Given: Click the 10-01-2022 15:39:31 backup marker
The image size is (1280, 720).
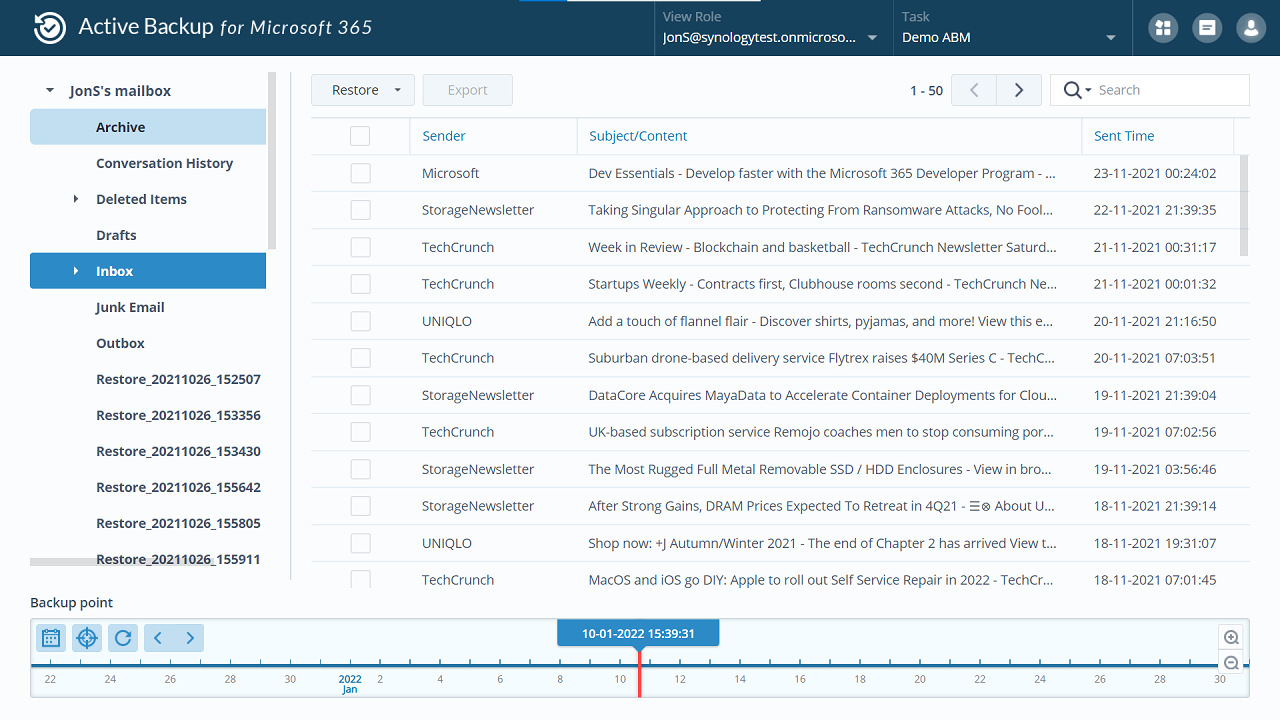Looking at the screenshot, I should pos(638,633).
